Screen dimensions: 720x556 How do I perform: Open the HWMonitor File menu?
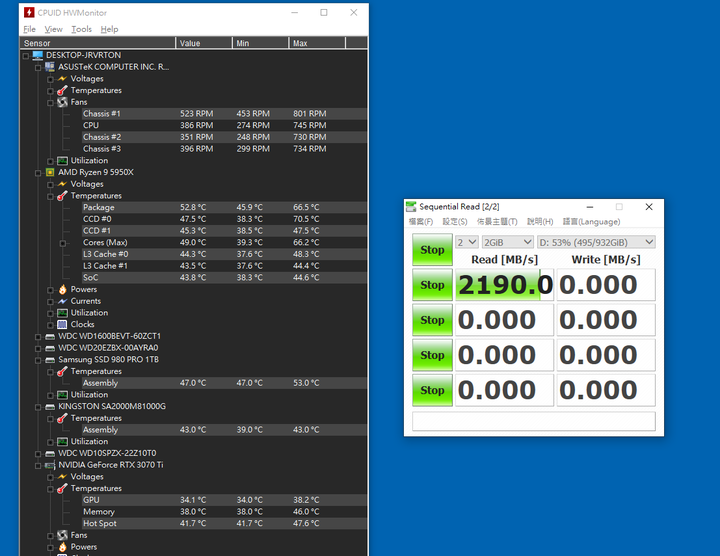pos(29,29)
